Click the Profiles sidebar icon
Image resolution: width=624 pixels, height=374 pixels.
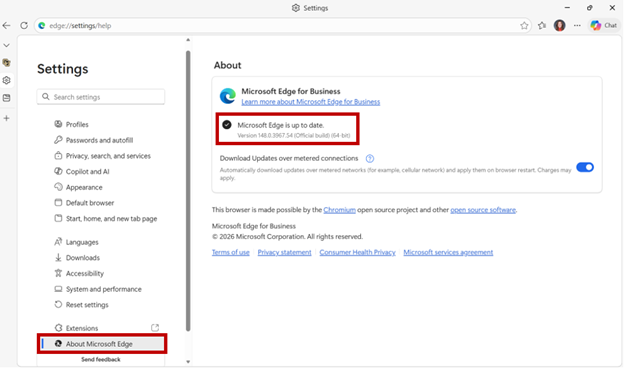(x=58, y=124)
